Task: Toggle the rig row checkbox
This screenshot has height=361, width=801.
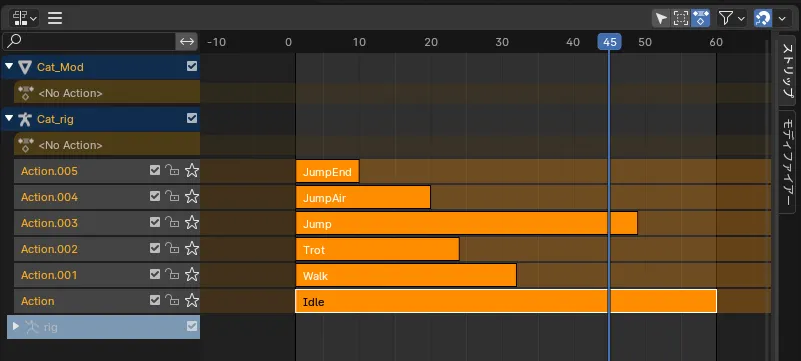Action: click(x=192, y=326)
